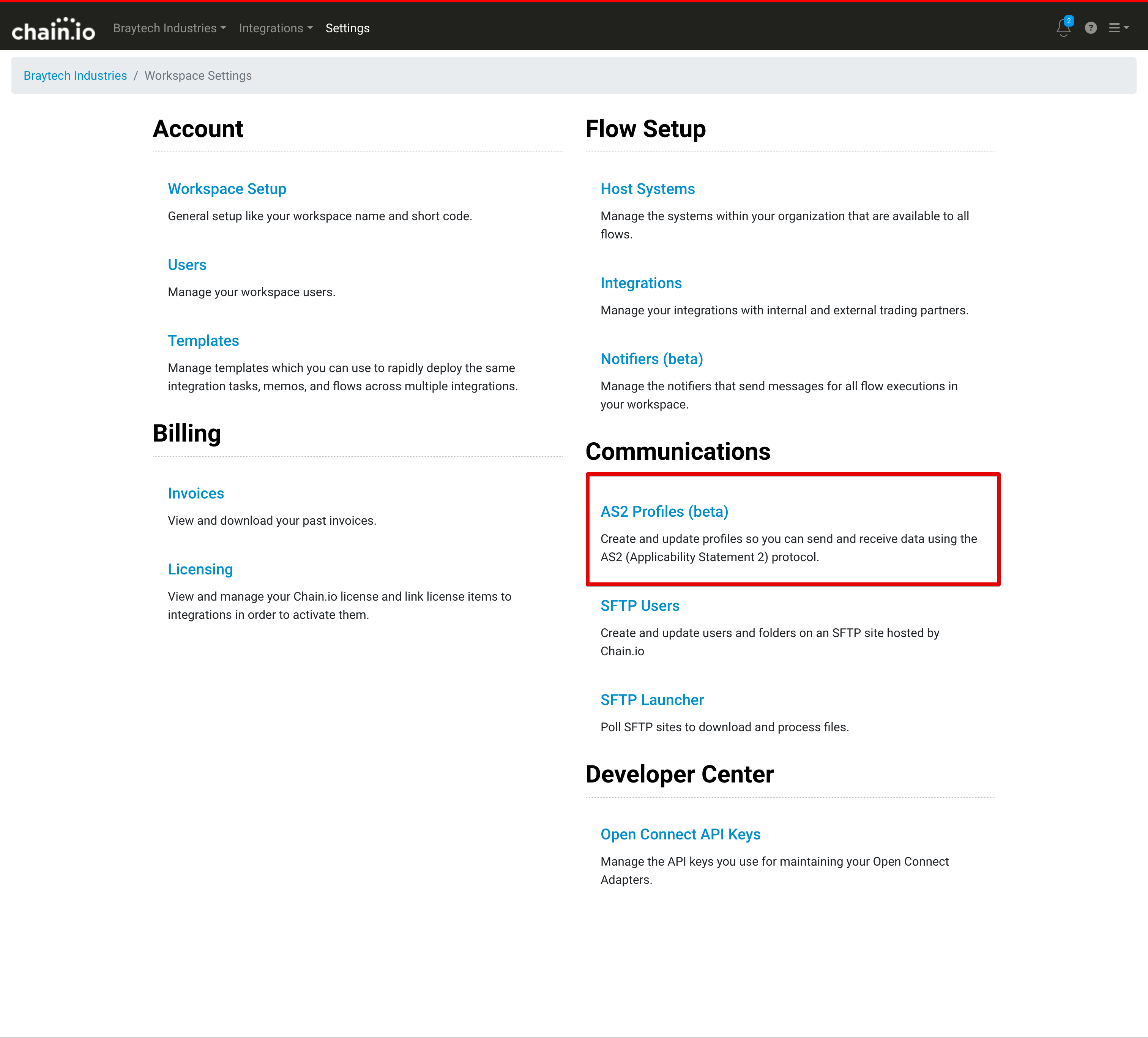Open Workspace Setup link

click(x=227, y=188)
